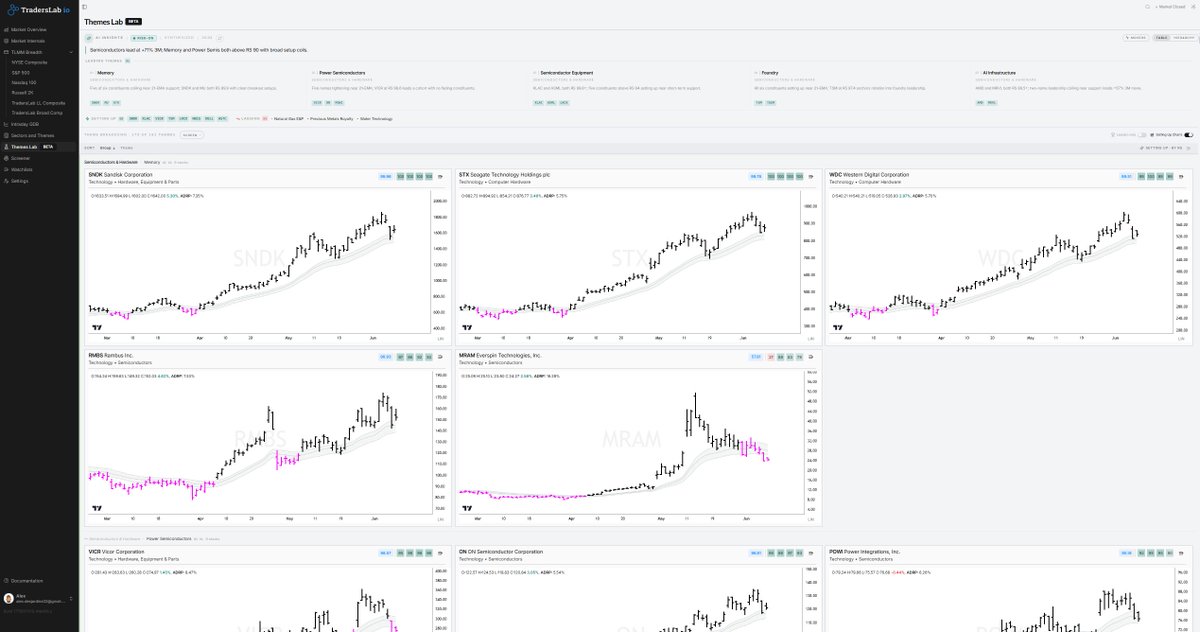Sort the list by Group

(x=107, y=148)
